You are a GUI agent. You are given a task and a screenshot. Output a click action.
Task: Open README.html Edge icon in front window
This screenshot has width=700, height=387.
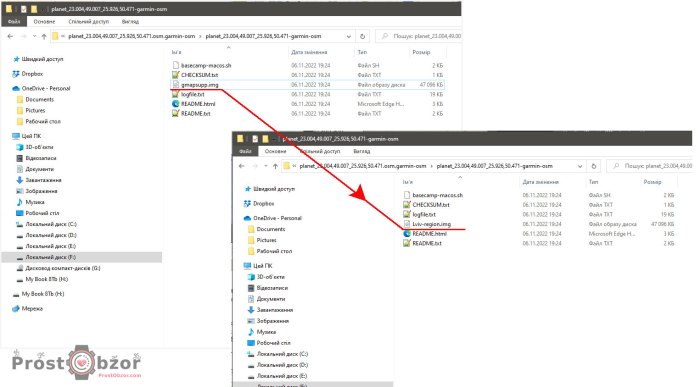point(407,233)
